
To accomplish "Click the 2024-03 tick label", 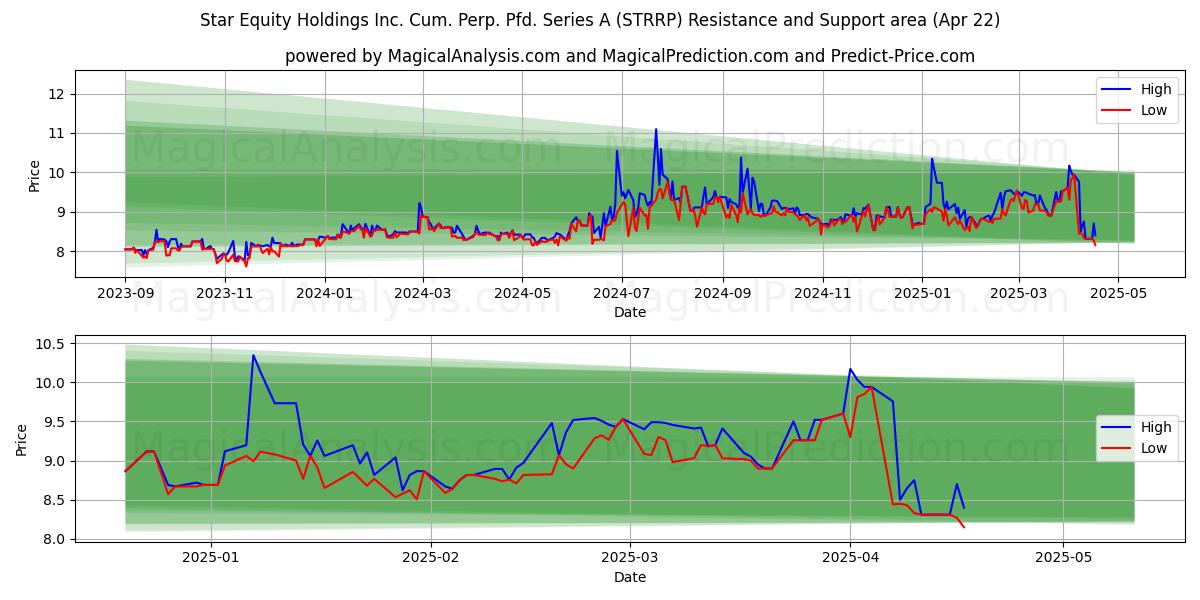I will click(422, 293).
